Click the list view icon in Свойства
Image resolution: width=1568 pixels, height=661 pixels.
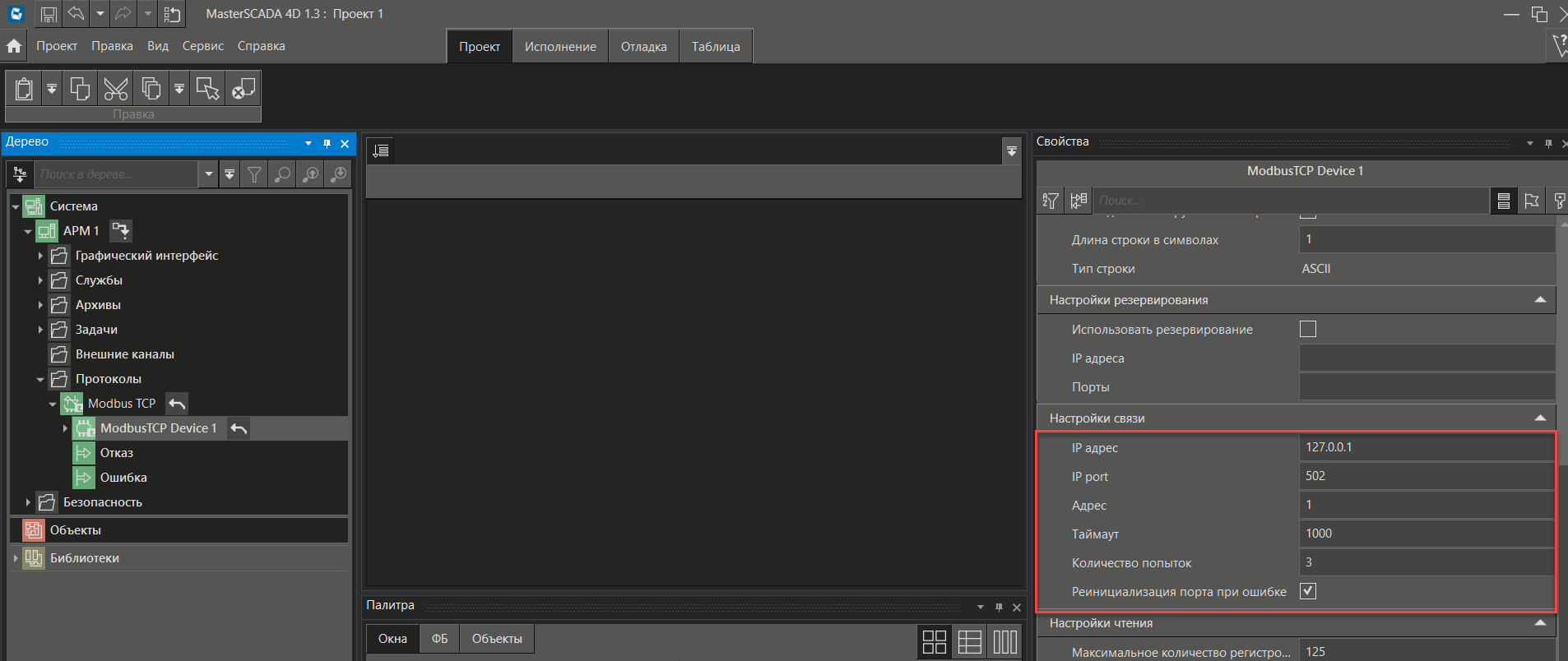(x=1504, y=201)
